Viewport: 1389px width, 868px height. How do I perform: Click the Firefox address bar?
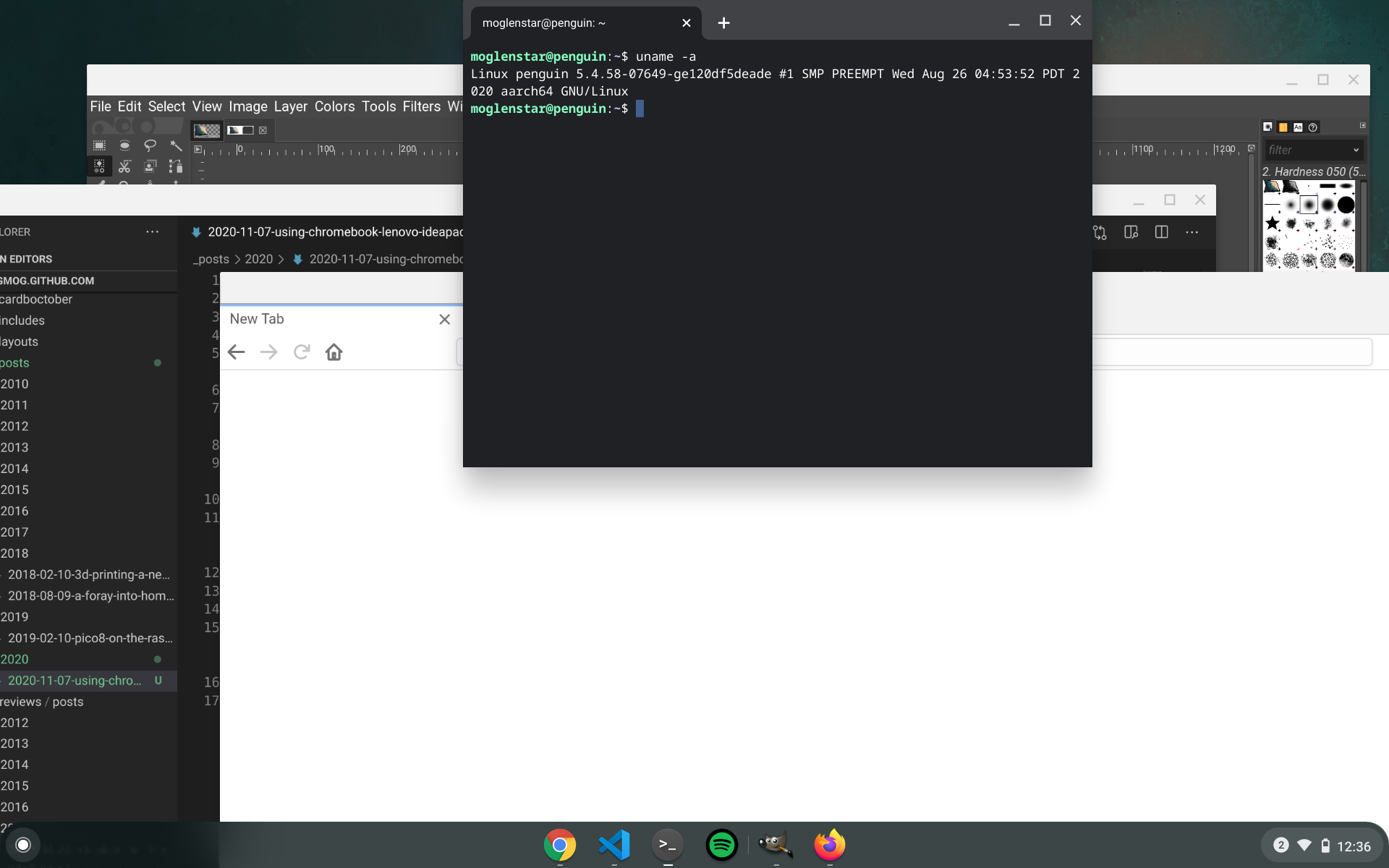pos(1230,352)
